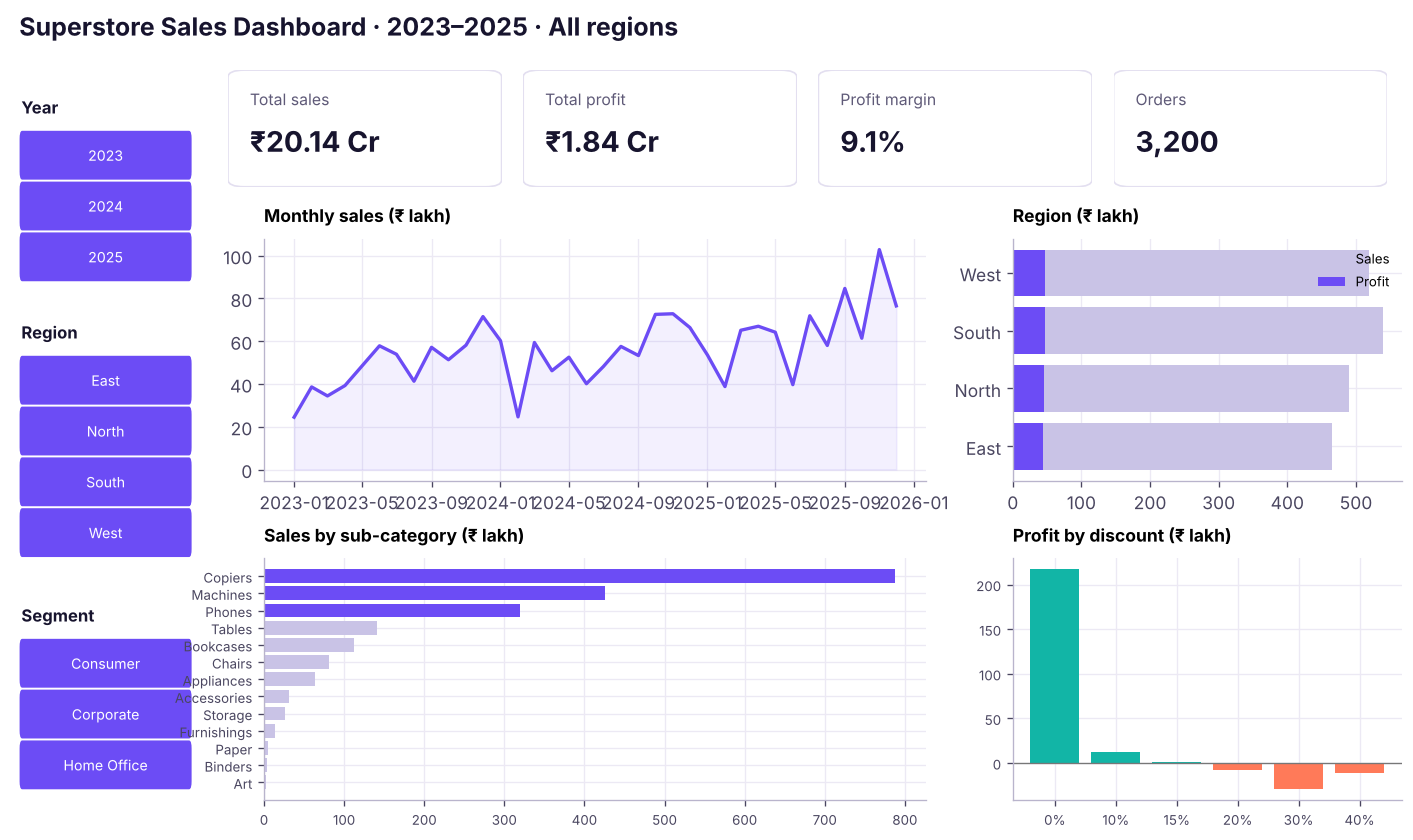Screen dimensions: 1413x840
Task: Select the Chairs sub-category bar
Action: coord(296,662)
